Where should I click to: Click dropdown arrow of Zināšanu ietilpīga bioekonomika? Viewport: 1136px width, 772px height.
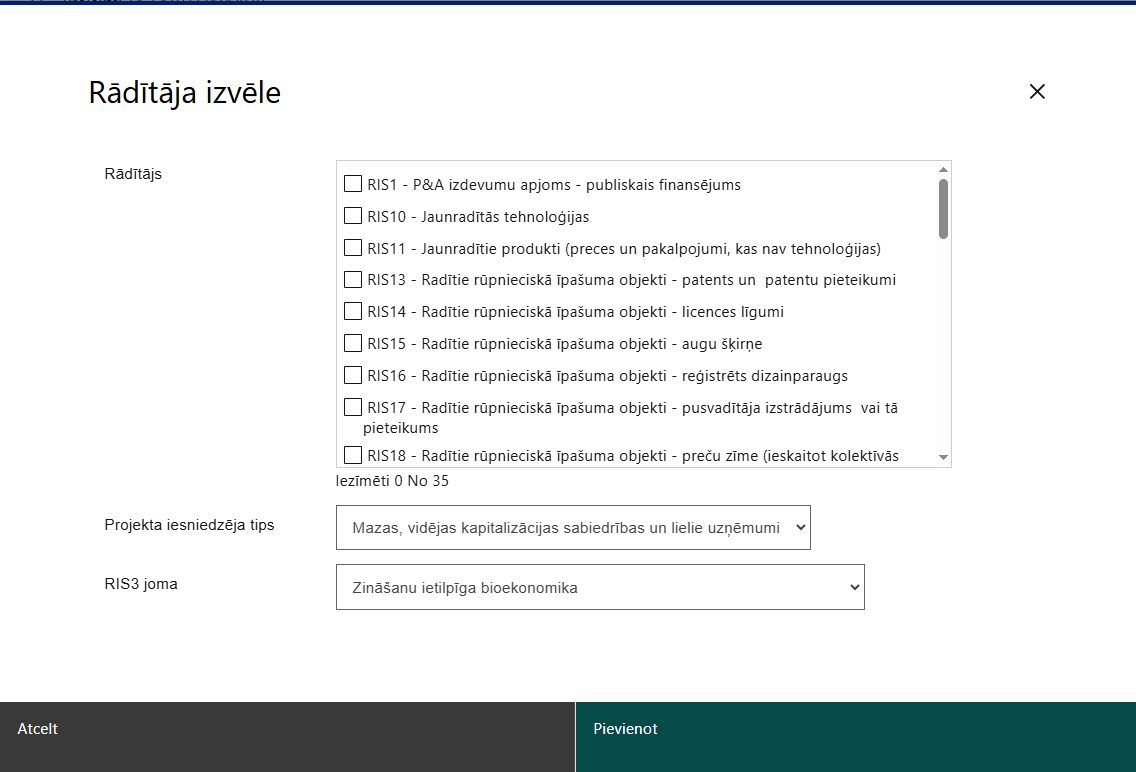(x=854, y=587)
